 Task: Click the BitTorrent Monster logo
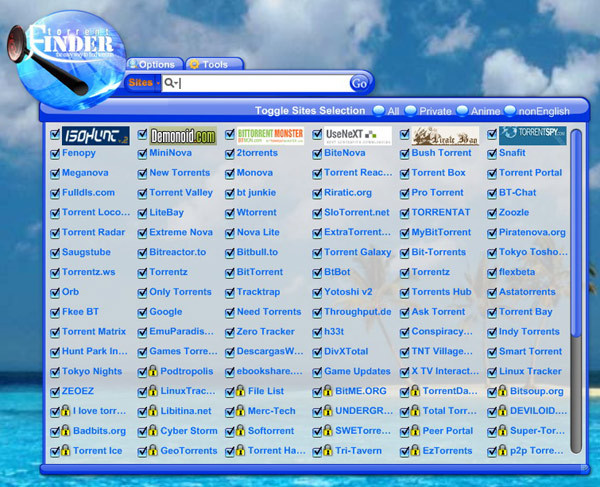point(270,136)
